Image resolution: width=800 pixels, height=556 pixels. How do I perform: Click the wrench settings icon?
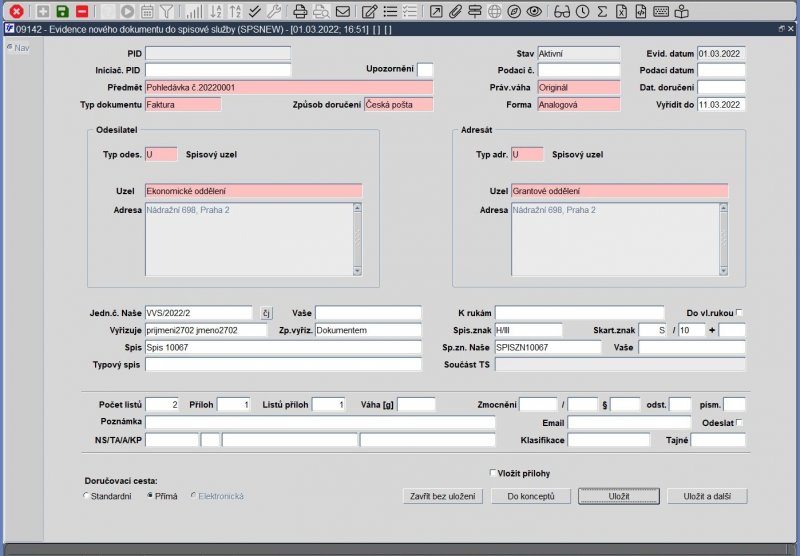[273, 11]
